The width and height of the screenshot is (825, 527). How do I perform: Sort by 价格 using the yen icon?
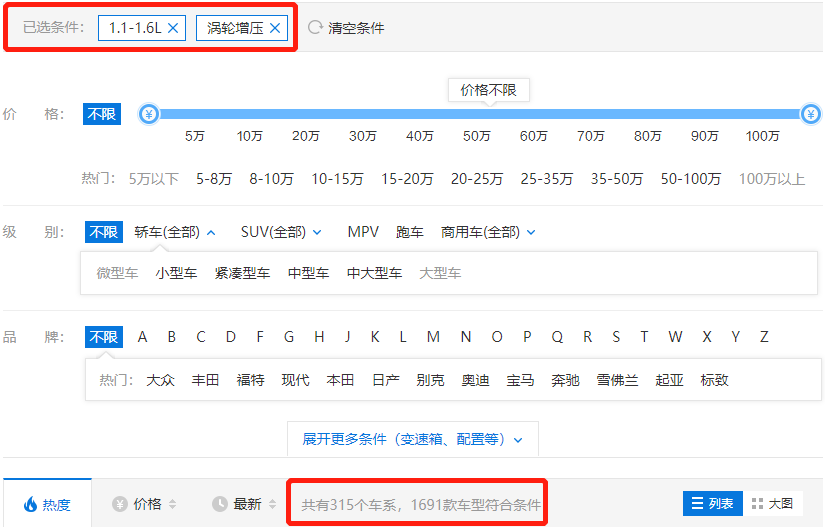120,504
